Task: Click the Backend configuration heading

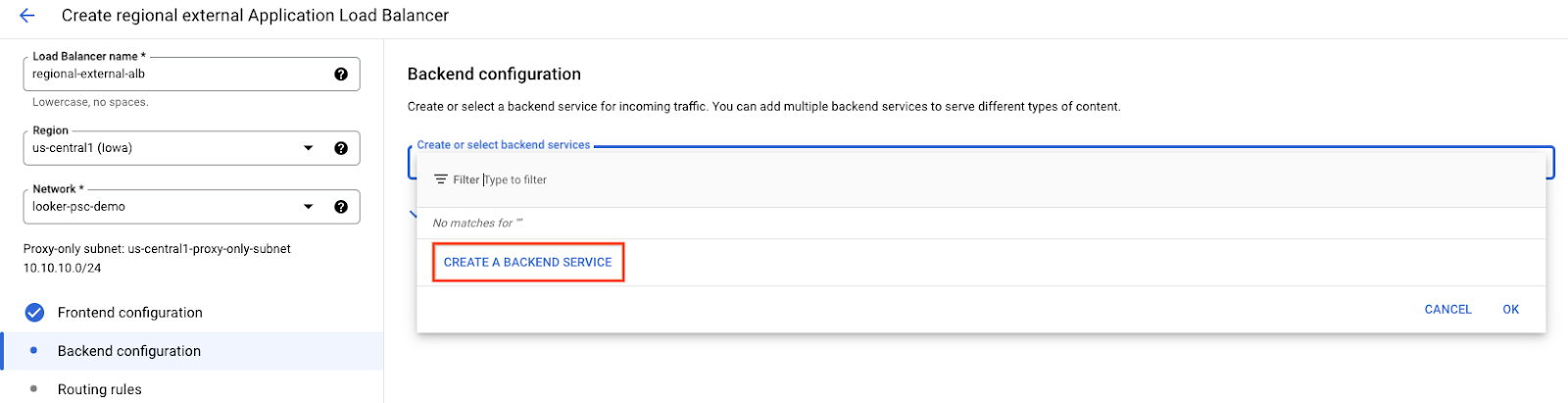Action: [494, 75]
